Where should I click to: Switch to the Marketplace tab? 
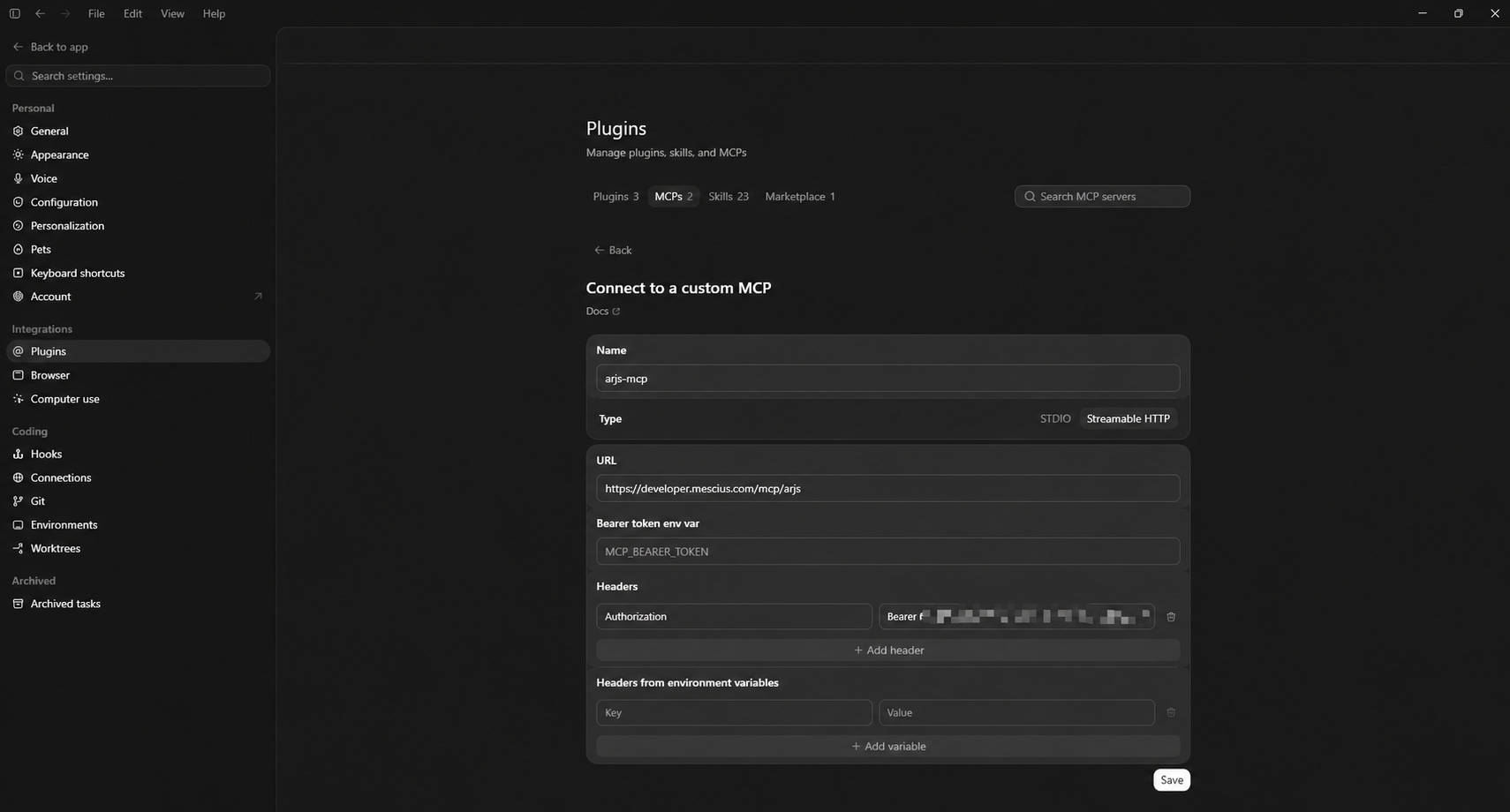(800, 197)
